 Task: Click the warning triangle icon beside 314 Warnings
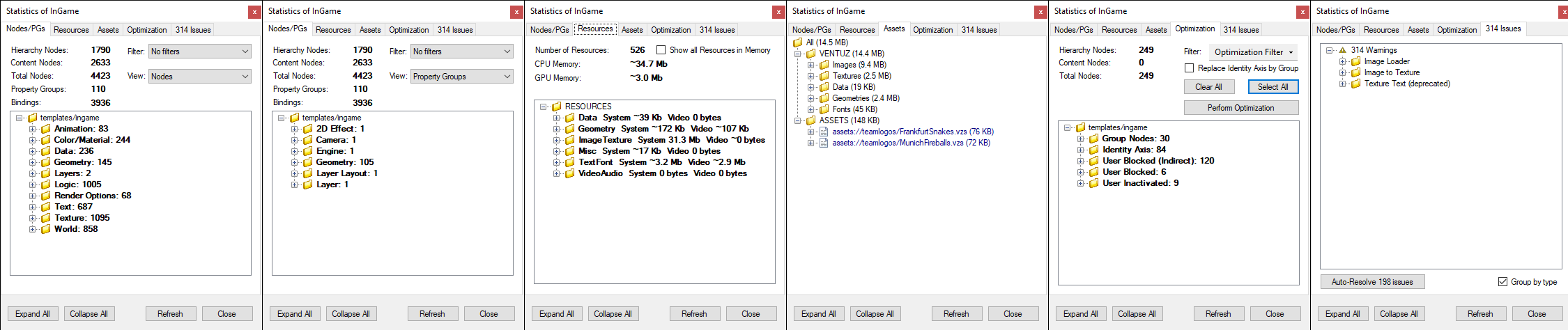coord(1342,50)
